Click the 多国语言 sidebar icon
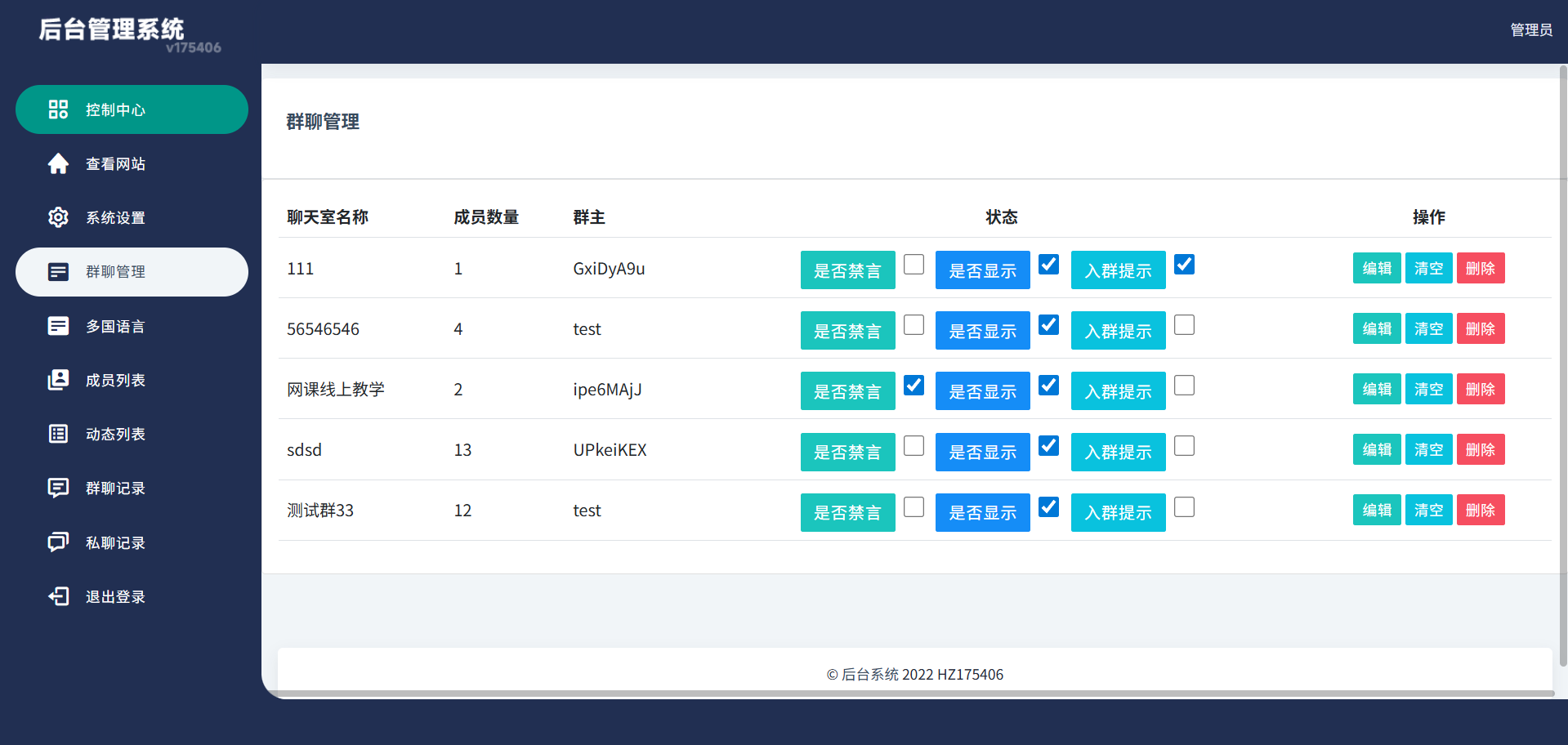Screen dimensions: 1568x745 pyautogui.click(x=58, y=326)
